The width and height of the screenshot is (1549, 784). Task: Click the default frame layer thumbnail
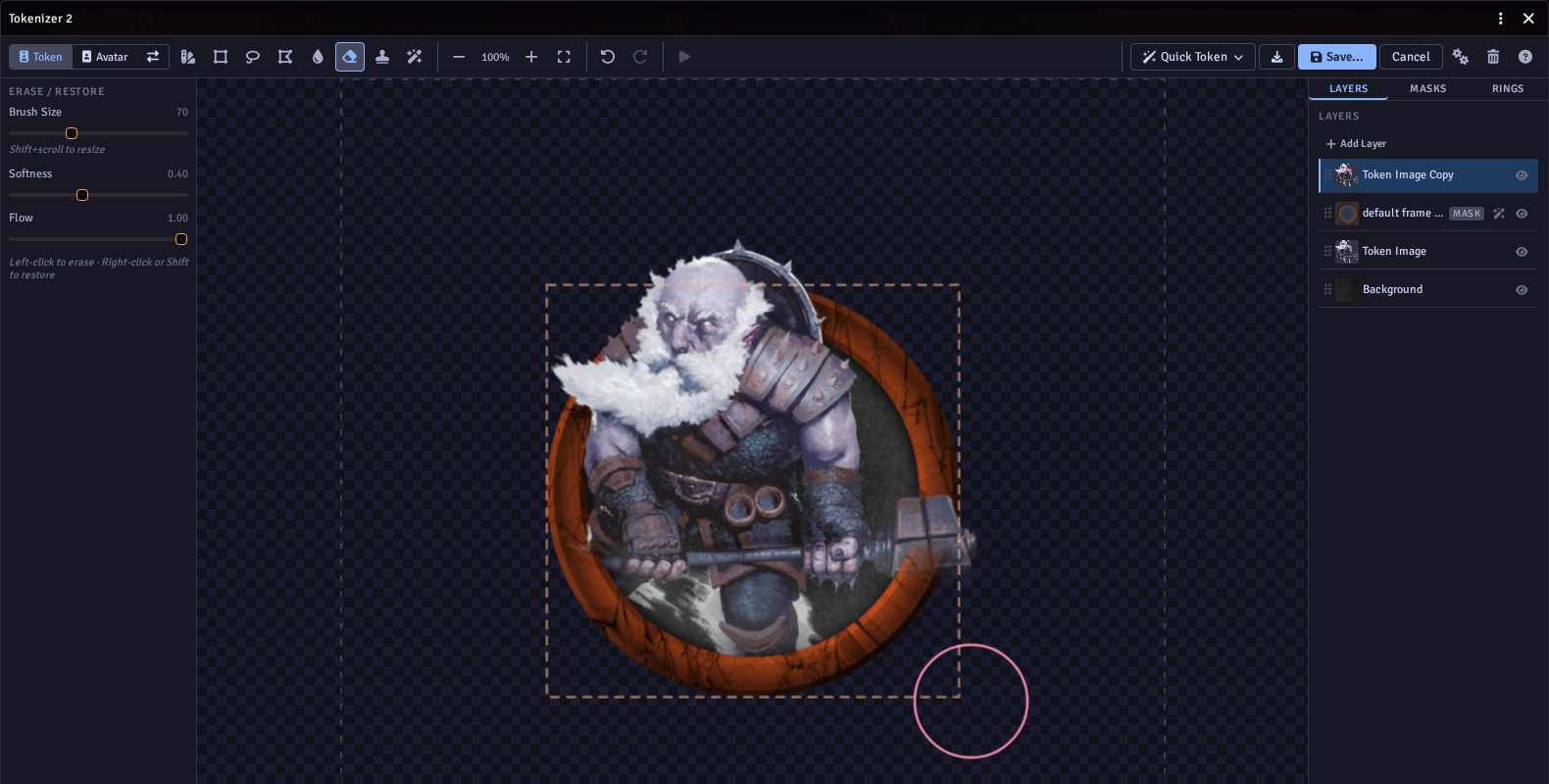(1347, 214)
